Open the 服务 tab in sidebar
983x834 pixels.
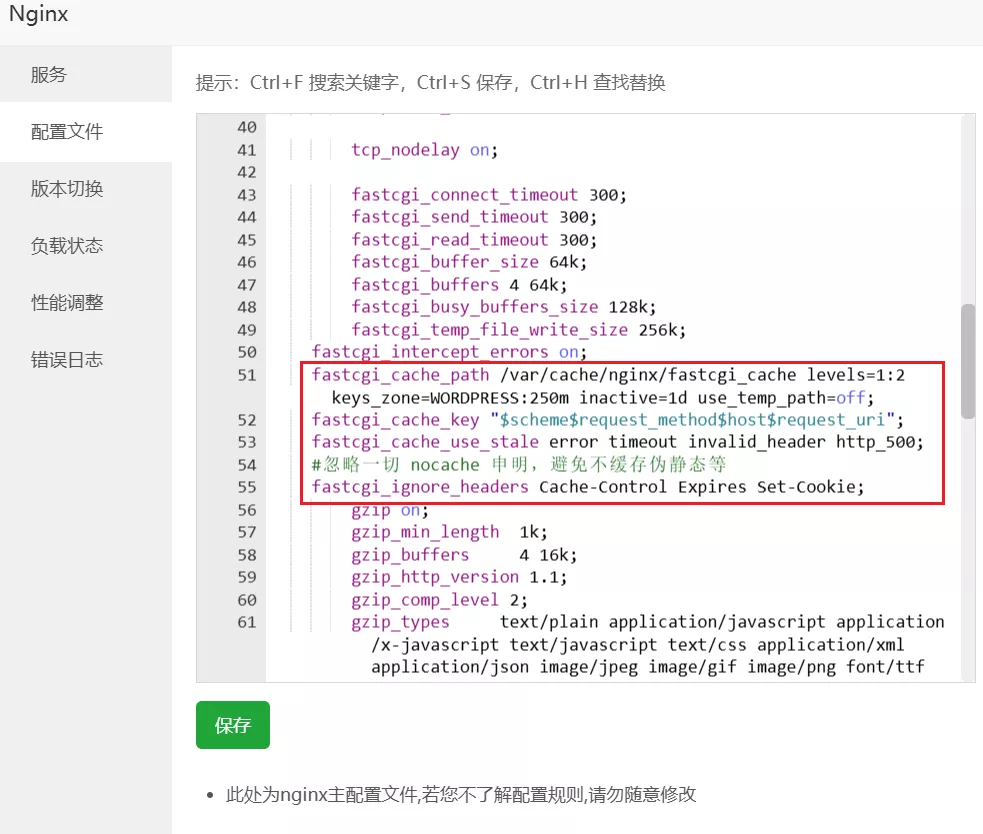(49, 75)
